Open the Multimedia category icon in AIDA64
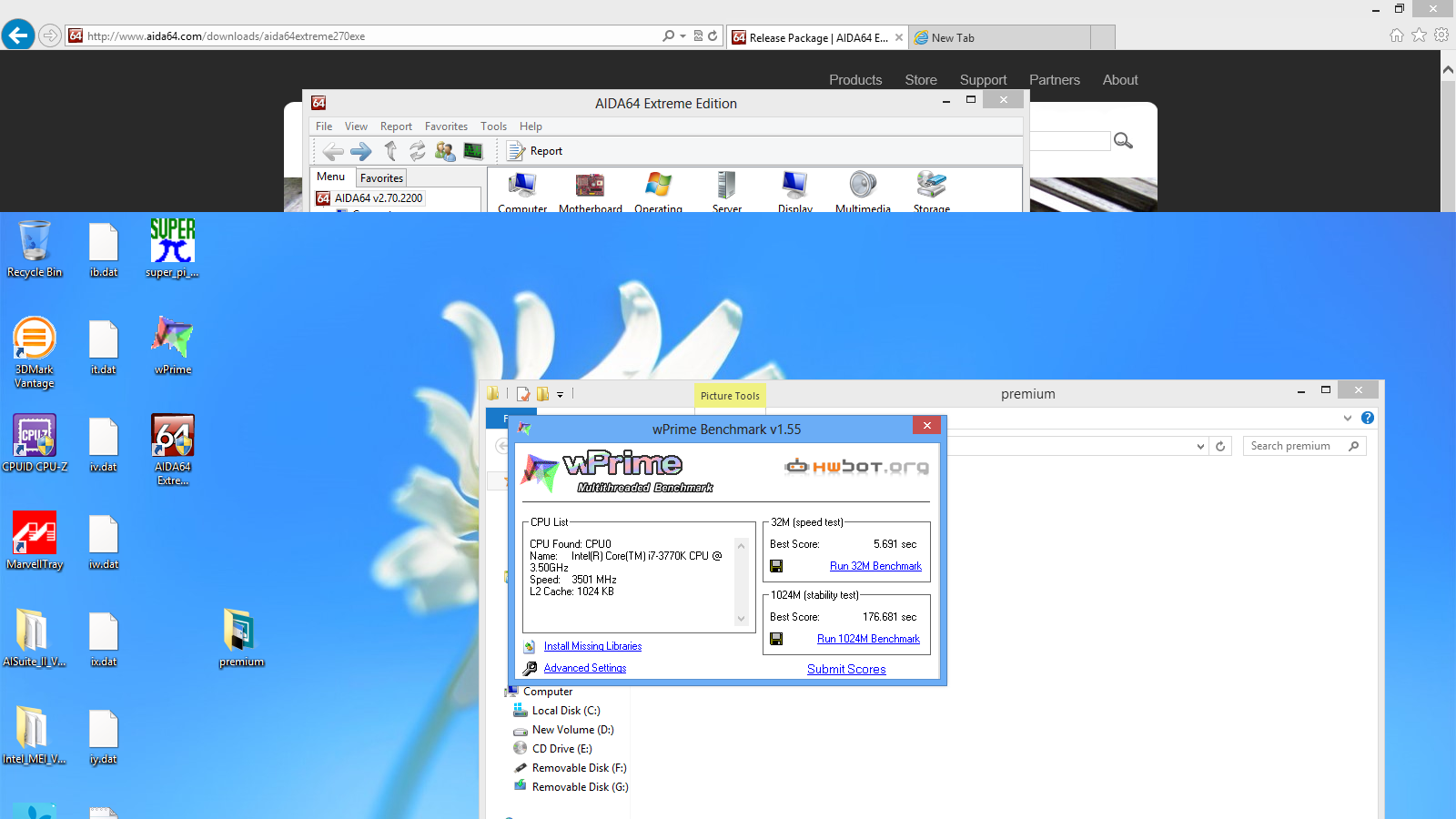The width and height of the screenshot is (1456, 819). pyautogui.click(x=863, y=193)
